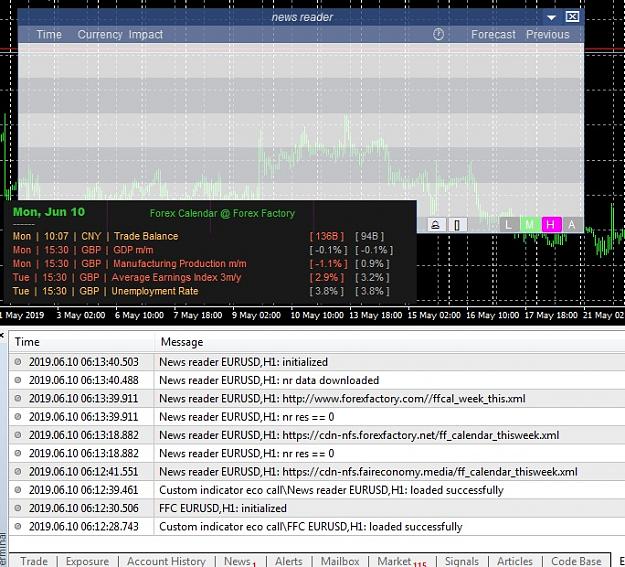The height and width of the screenshot is (567, 625).
Task: Click the Impact column header
Action: click(x=145, y=35)
